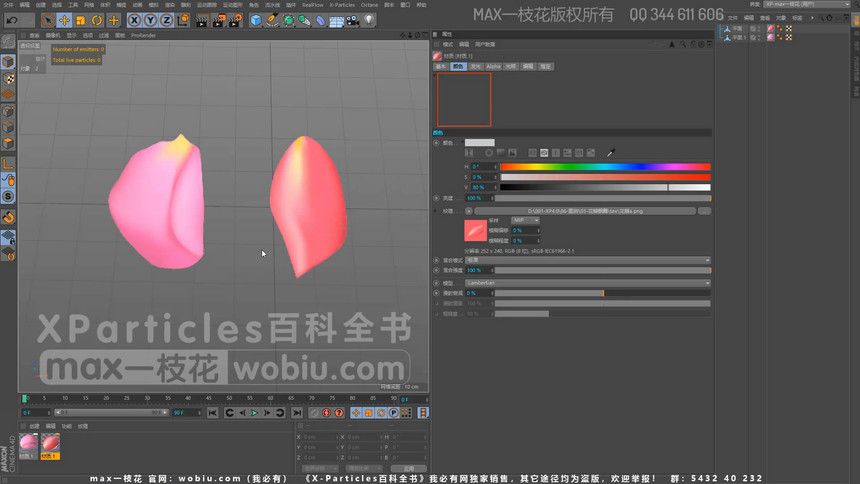Image resolution: width=860 pixels, height=484 pixels.
Task: Click the Record Active Objects button
Action: click(x=314, y=413)
